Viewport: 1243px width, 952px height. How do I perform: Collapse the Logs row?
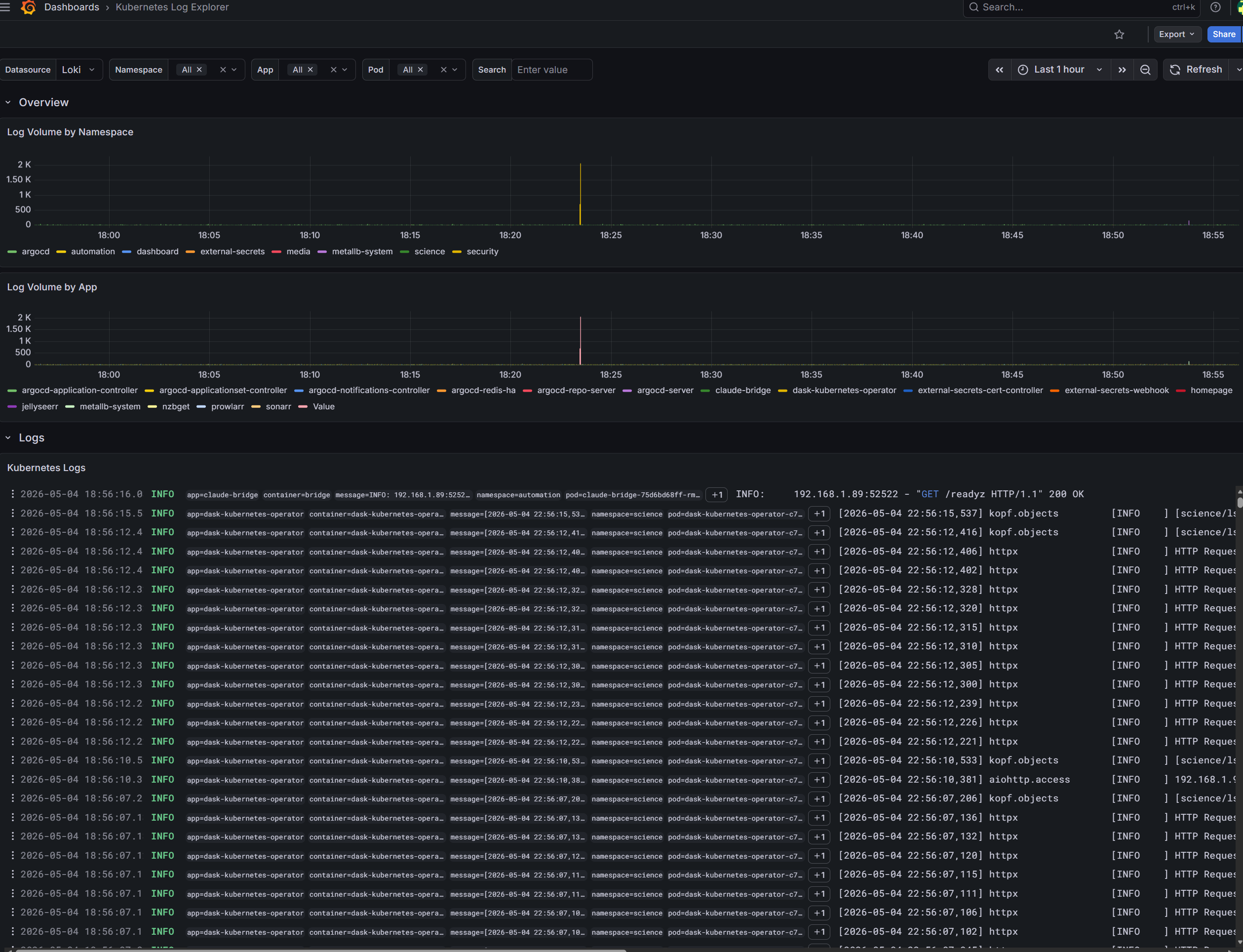point(8,438)
